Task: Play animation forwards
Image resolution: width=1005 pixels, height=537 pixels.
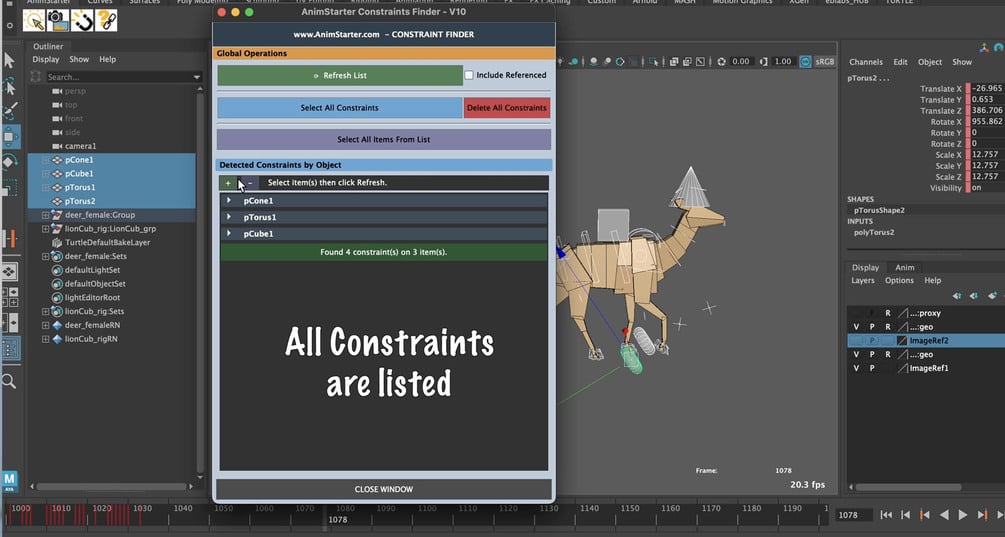Action: pos(963,515)
